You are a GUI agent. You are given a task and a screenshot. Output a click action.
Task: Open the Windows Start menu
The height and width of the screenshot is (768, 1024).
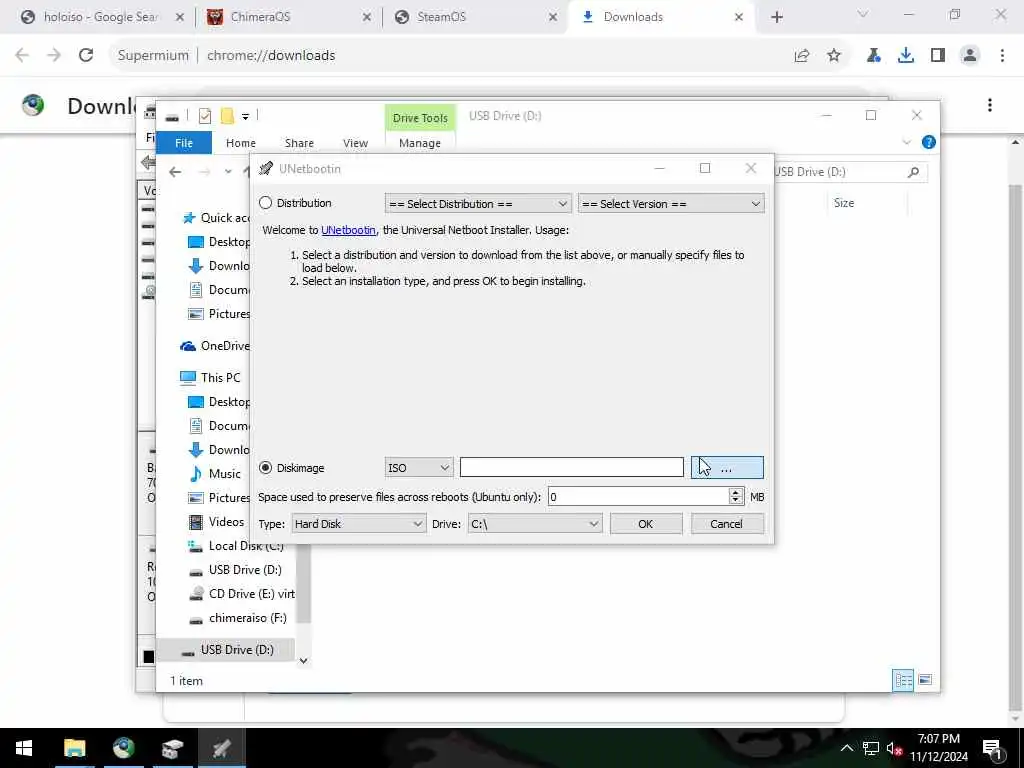[24, 748]
